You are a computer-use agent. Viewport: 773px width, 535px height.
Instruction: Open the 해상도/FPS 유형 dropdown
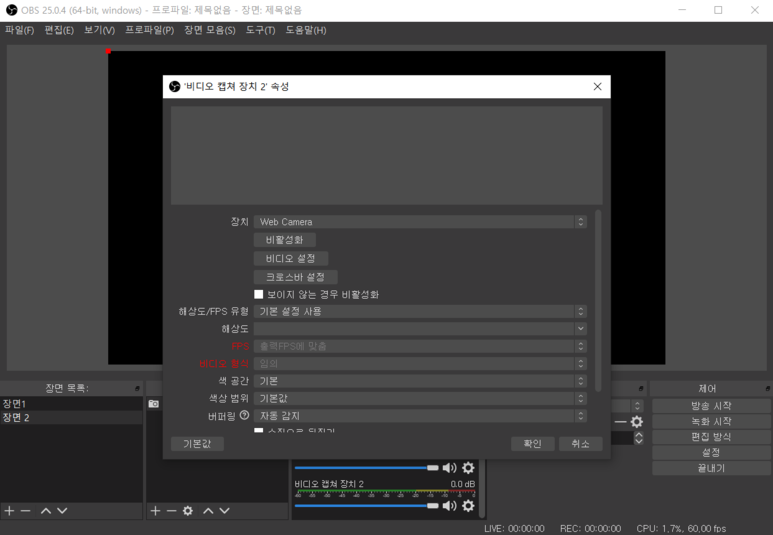[x=420, y=311]
